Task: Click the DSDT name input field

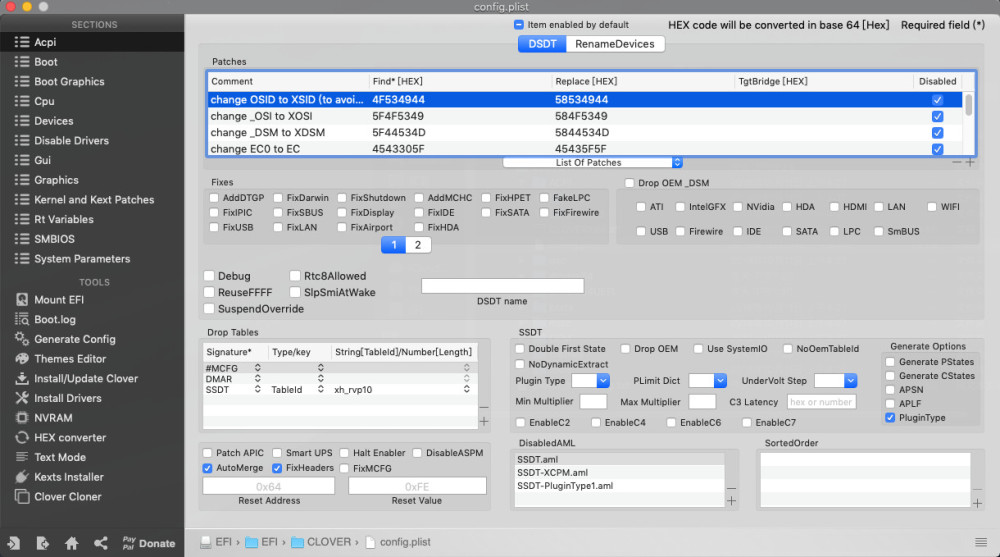Action: click(x=502, y=286)
